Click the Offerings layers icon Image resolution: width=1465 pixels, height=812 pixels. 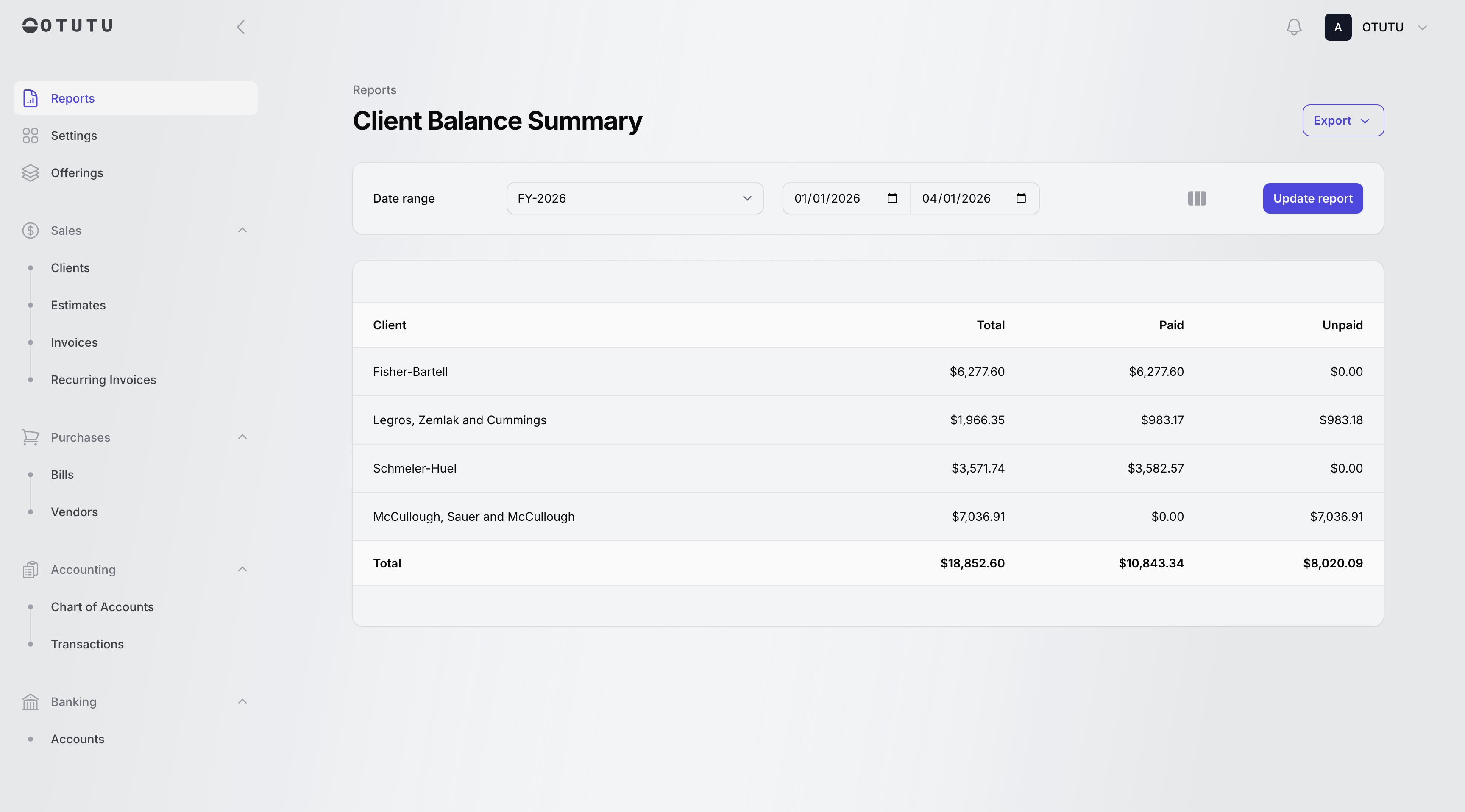30,173
